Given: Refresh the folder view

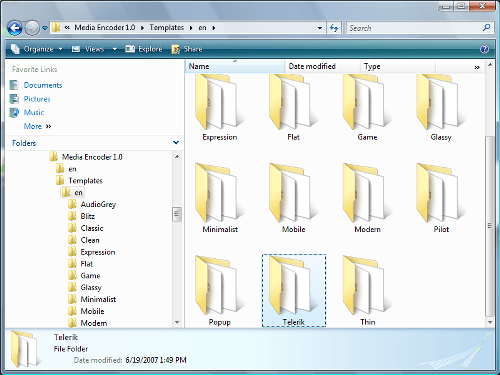Looking at the screenshot, I should tap(334, 28).
